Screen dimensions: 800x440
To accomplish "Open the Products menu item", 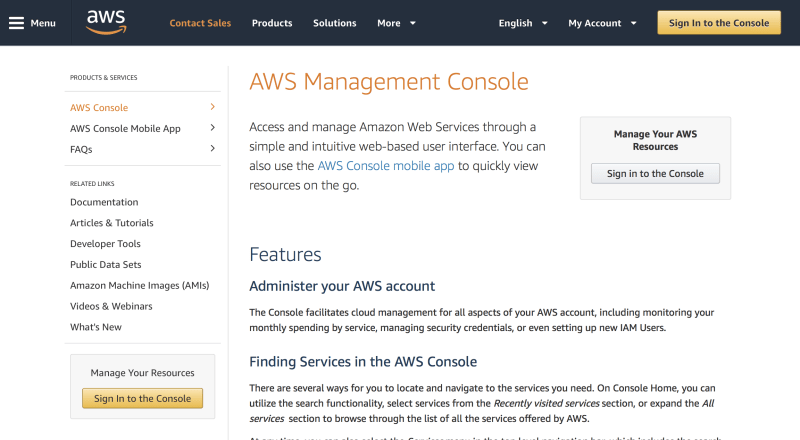I will click(x=272, y=23).
